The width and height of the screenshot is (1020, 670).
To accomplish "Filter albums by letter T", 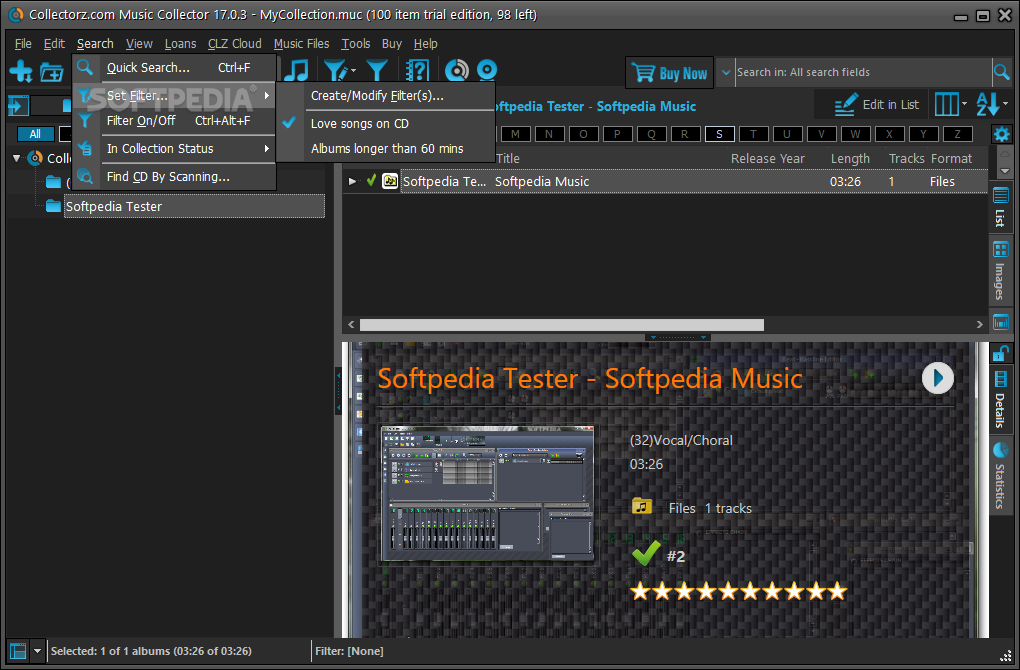I will pyautogui.click(x=753, y=134).
